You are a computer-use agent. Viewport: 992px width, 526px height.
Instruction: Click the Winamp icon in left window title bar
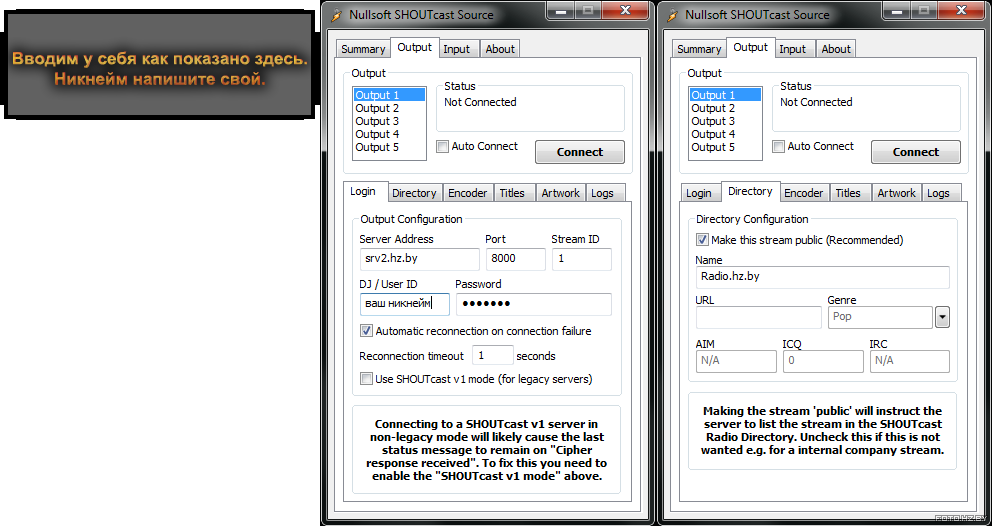pos(338,15)
